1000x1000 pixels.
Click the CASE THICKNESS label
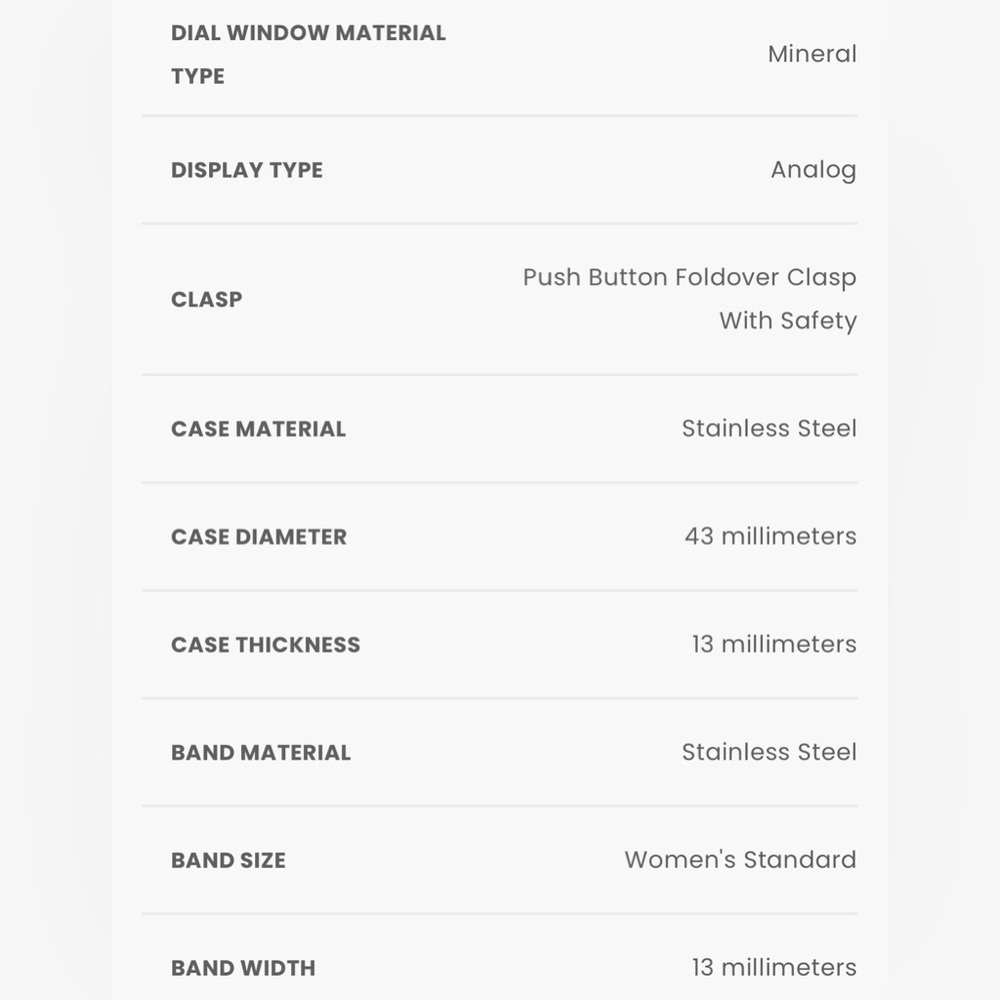(x=265, y=645)
